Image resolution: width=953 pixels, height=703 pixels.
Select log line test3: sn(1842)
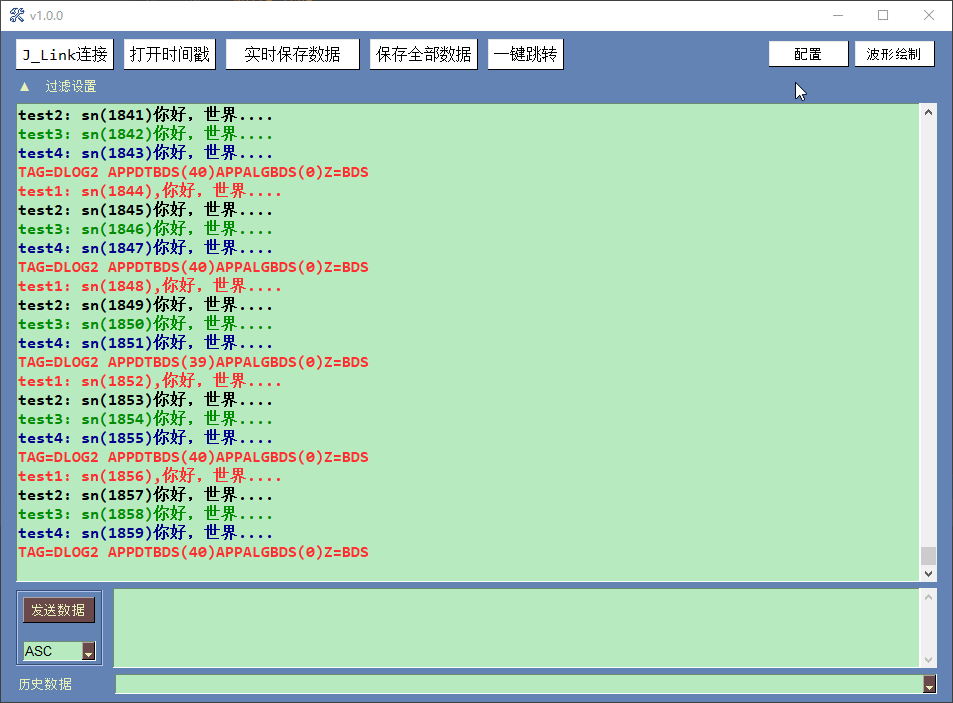tap(146, 134)
